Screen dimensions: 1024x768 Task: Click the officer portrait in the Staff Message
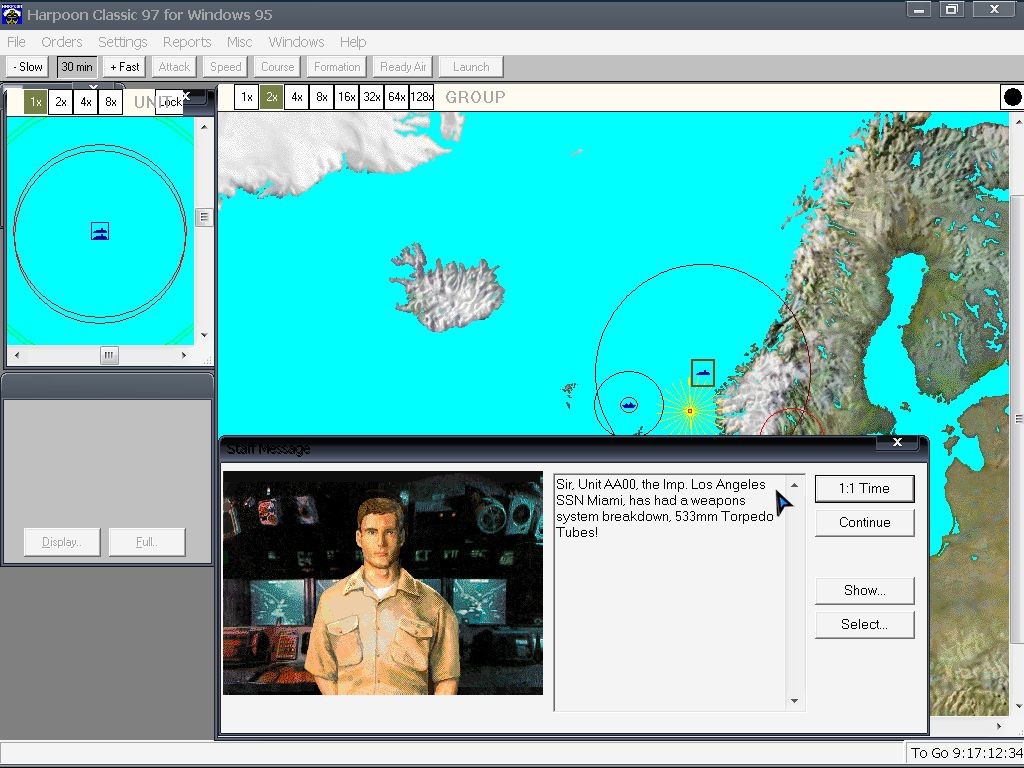(382, 583)
